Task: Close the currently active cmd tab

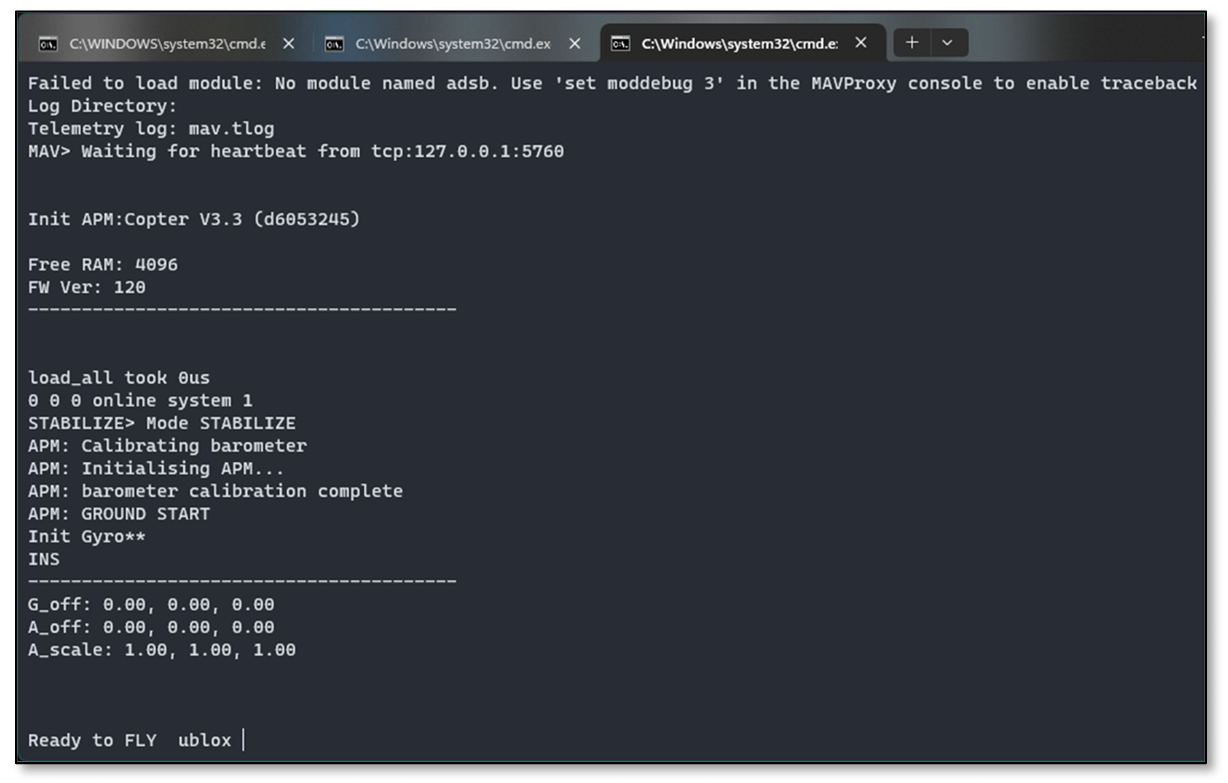Action: tap(861, 44)
